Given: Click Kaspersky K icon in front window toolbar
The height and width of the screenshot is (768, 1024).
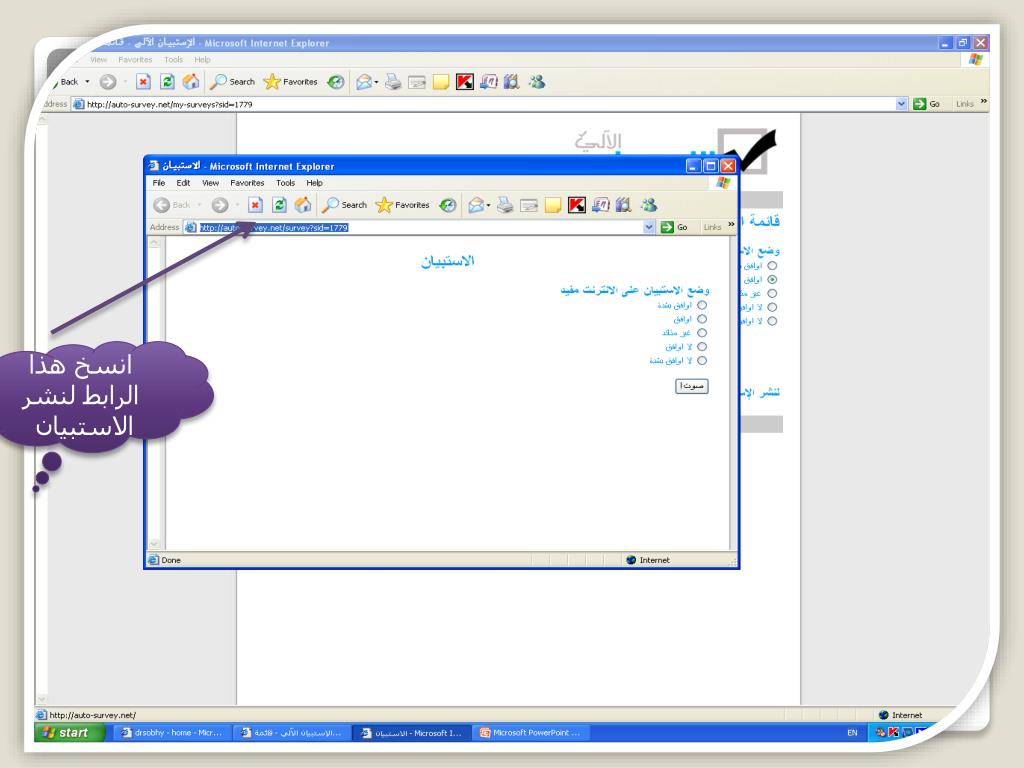Looking at the screenshot, I should (577, 205).
